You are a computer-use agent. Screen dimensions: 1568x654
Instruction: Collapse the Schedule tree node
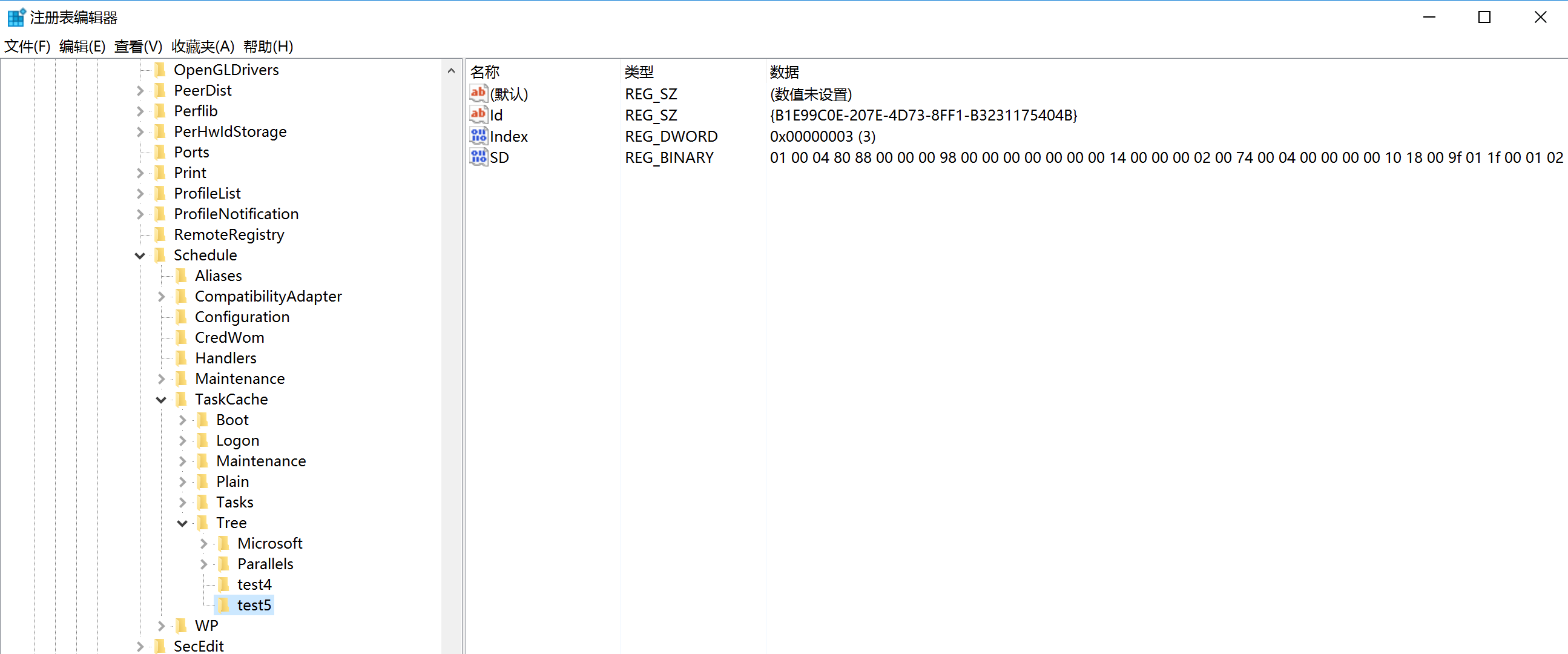point(140,255)
